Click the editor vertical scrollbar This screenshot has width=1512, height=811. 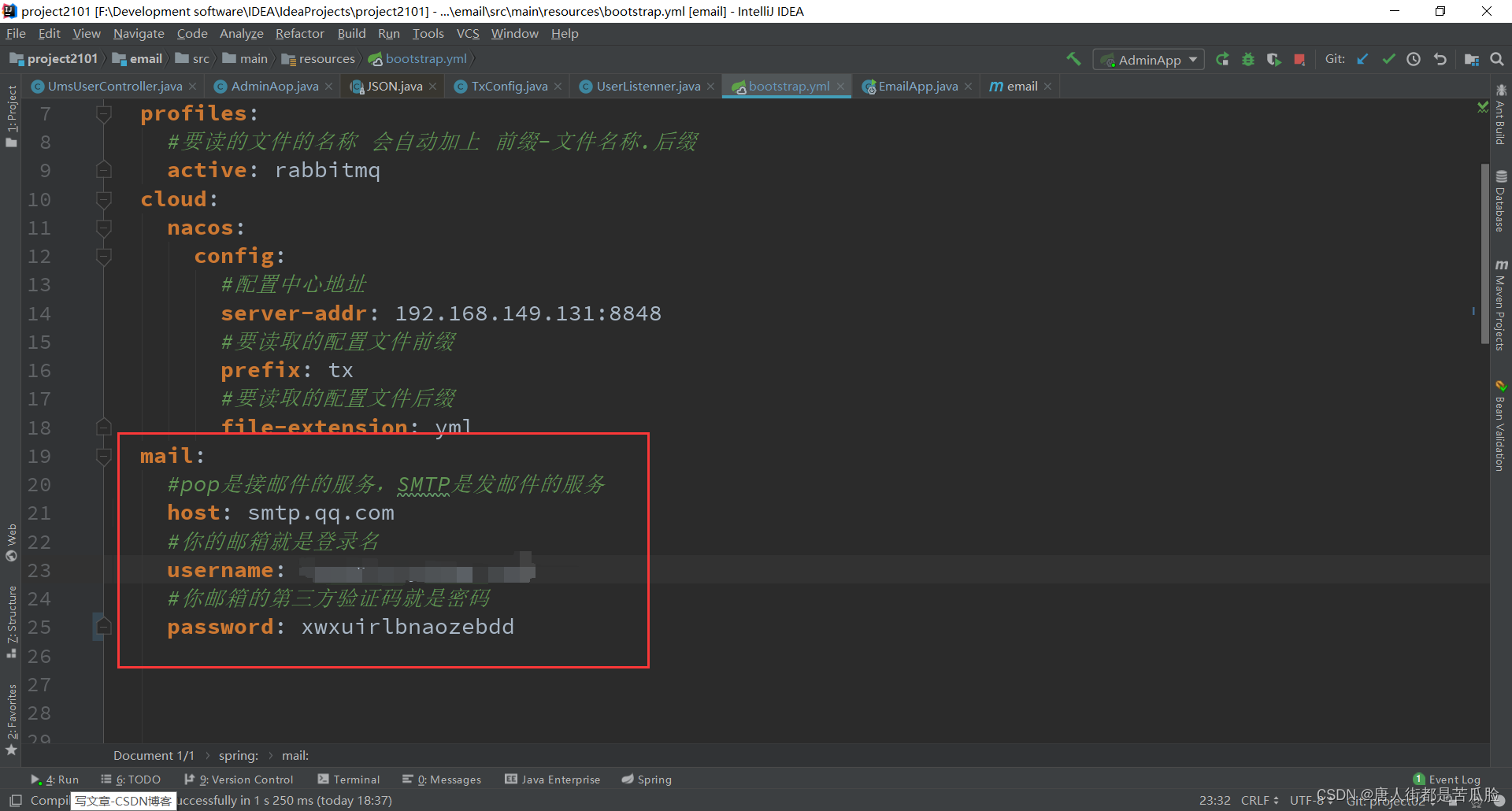click(1485, 254)
